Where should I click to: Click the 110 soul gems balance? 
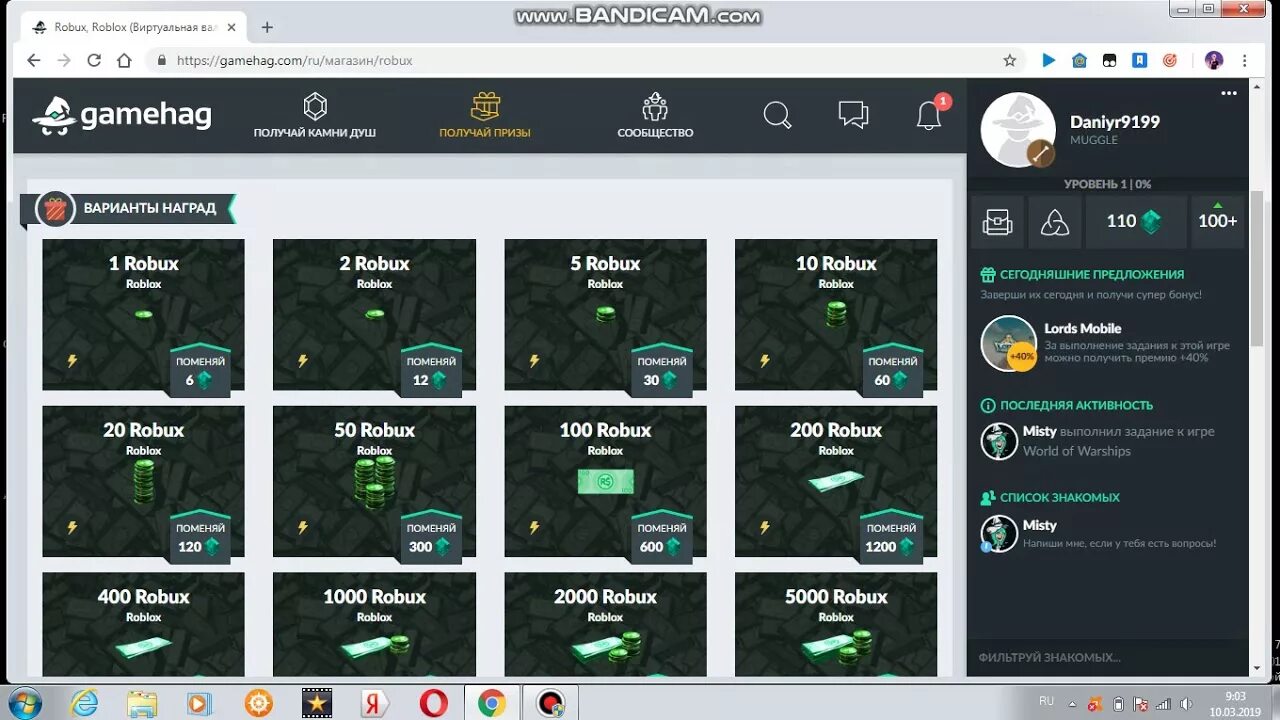(x=1134, y=222)
